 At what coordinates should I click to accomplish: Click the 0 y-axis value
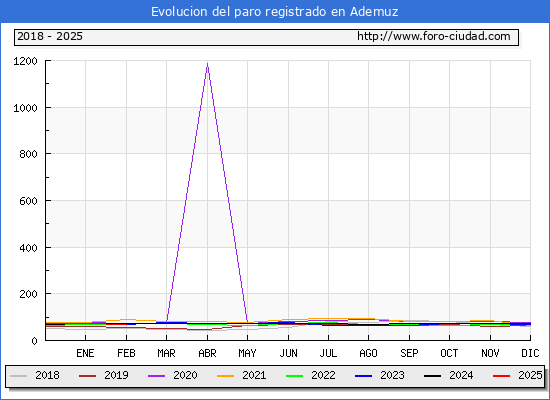click(x=34, y=341)
